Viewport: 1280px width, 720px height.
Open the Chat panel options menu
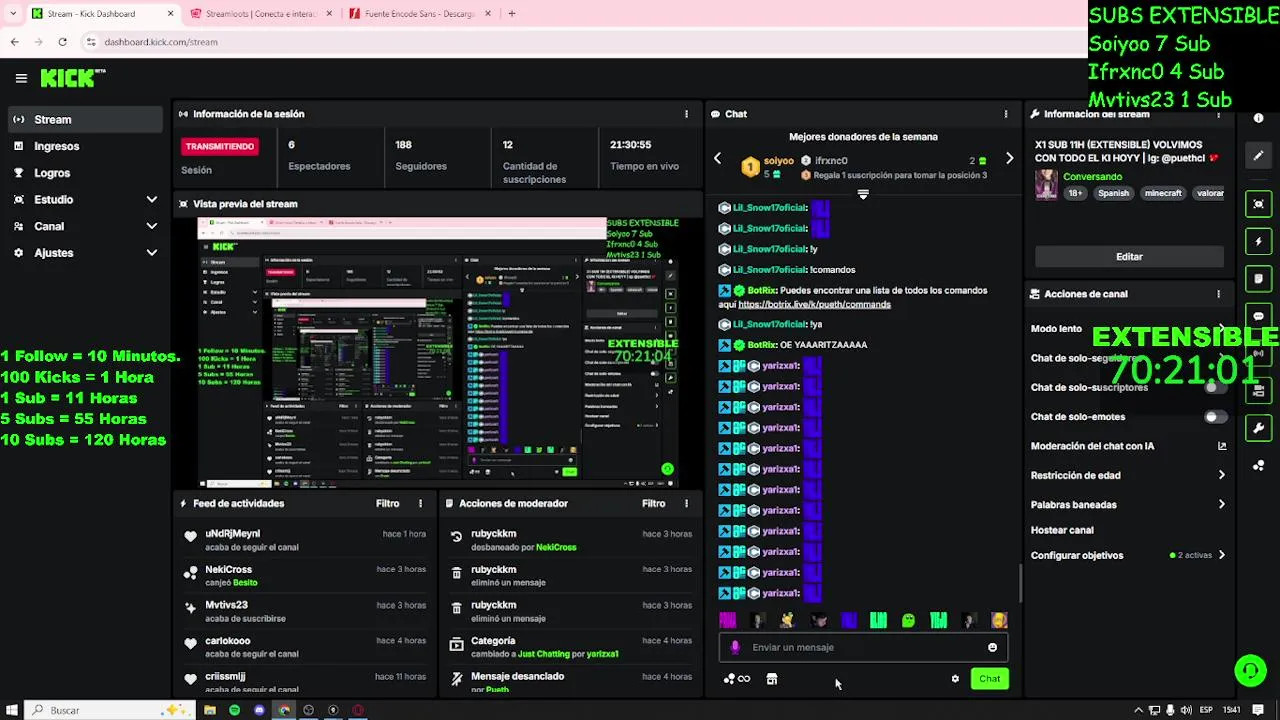click(1006, 114)
